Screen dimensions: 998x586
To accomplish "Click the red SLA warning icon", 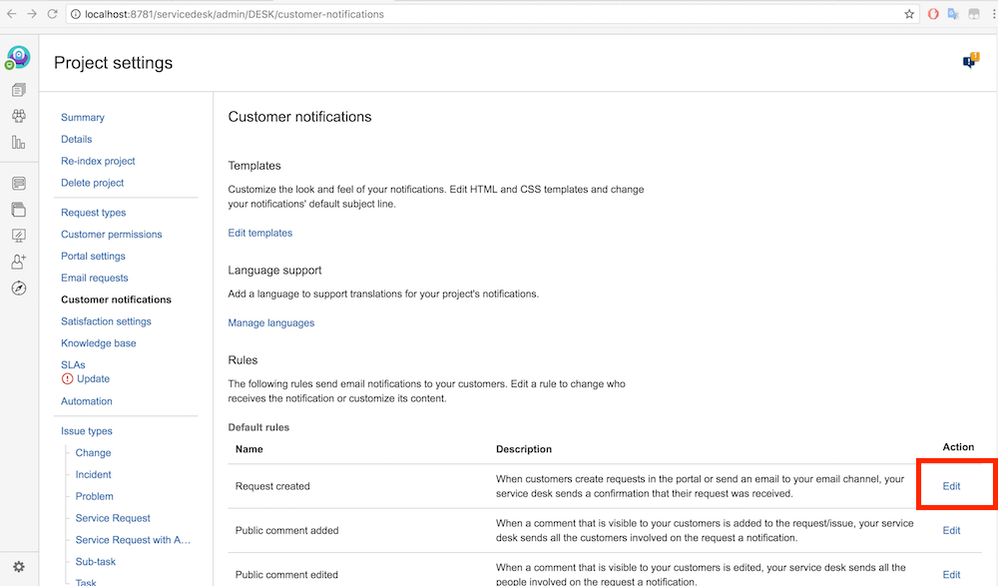I will pyautogui.click(x=67, y=379).
